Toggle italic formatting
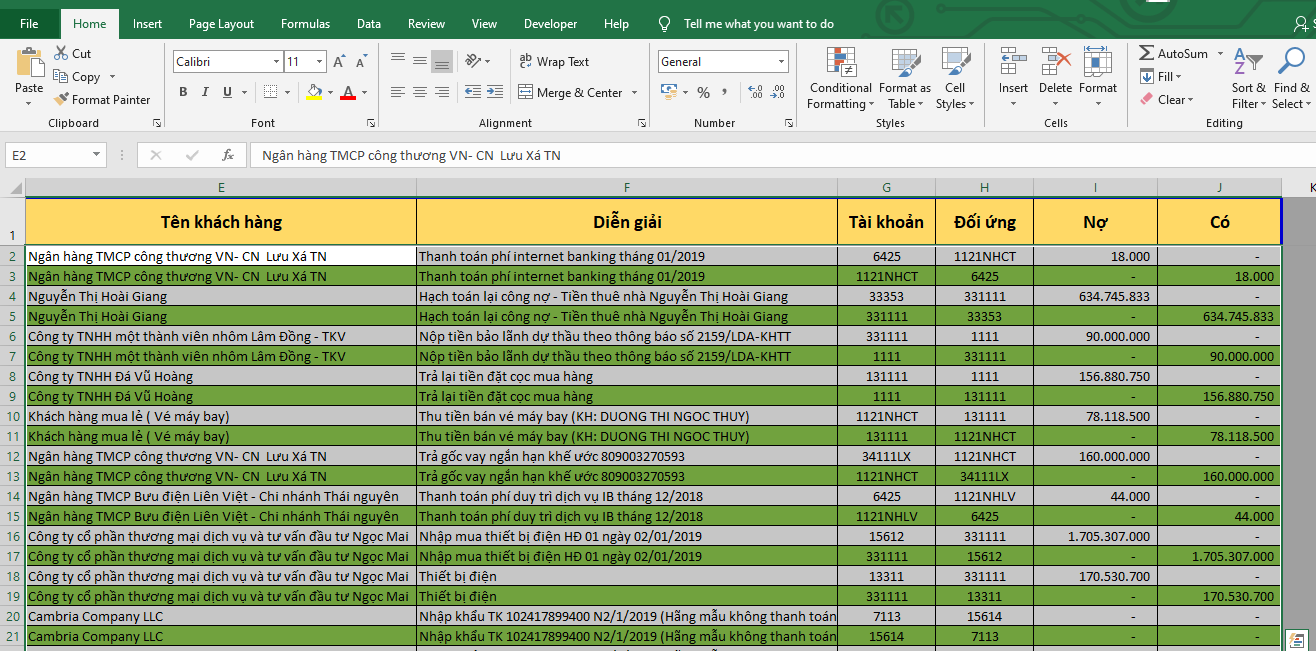This screenshot has width=1316, height=651. (x=205, y=93)
